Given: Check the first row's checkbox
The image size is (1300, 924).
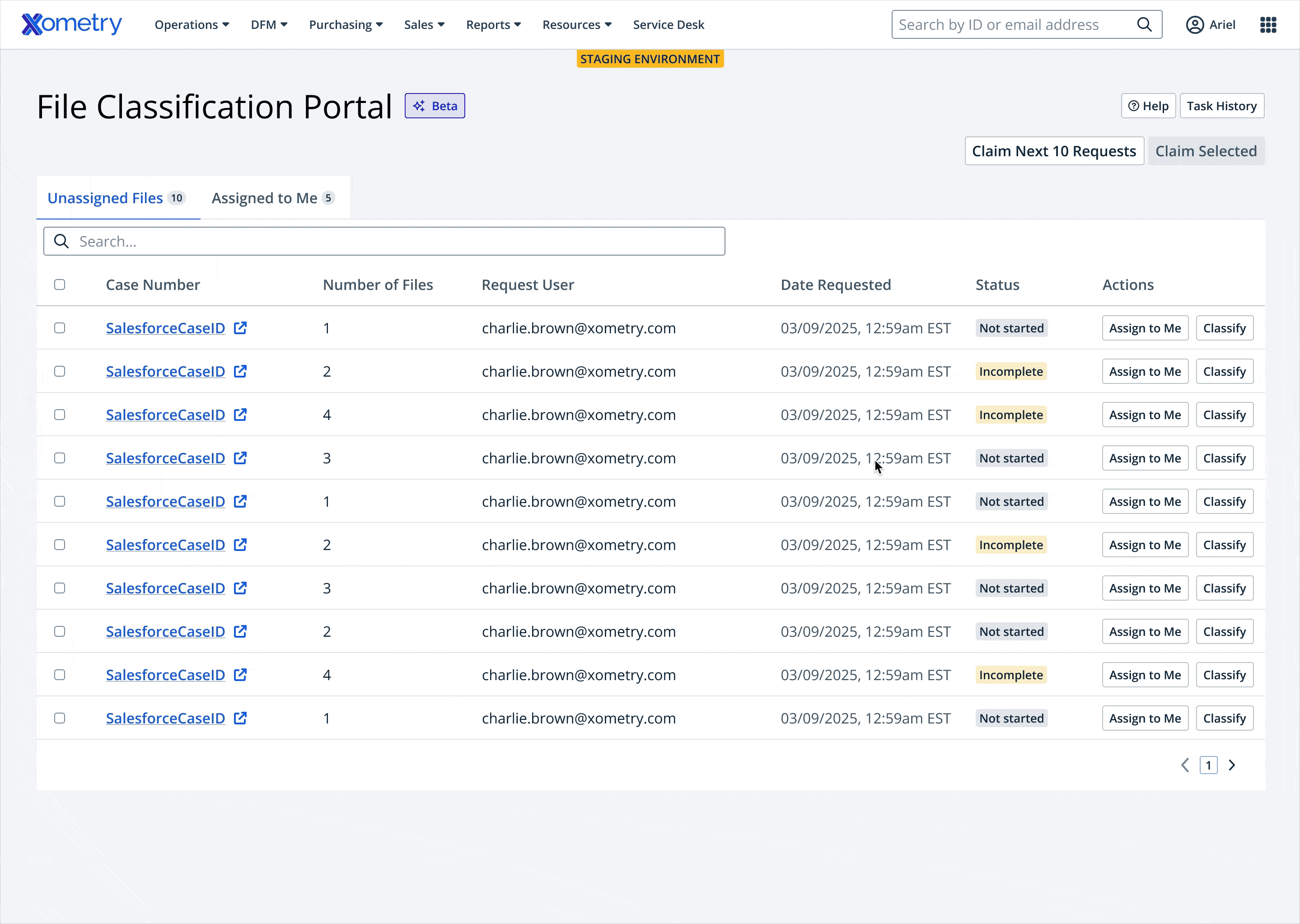Looking at the screenshot, I should (x=60, y=328).
